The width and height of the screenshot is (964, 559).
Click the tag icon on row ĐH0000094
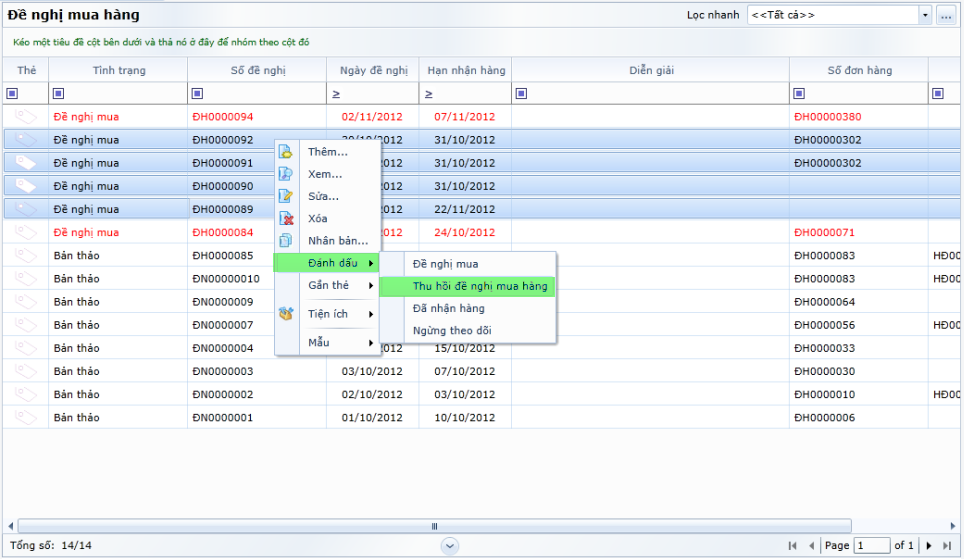coord(25,117)
